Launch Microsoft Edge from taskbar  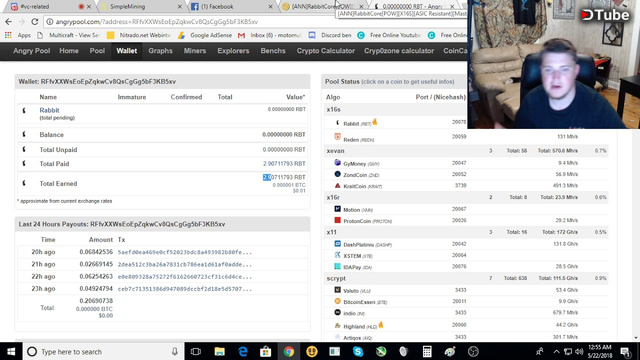(243, 351)
